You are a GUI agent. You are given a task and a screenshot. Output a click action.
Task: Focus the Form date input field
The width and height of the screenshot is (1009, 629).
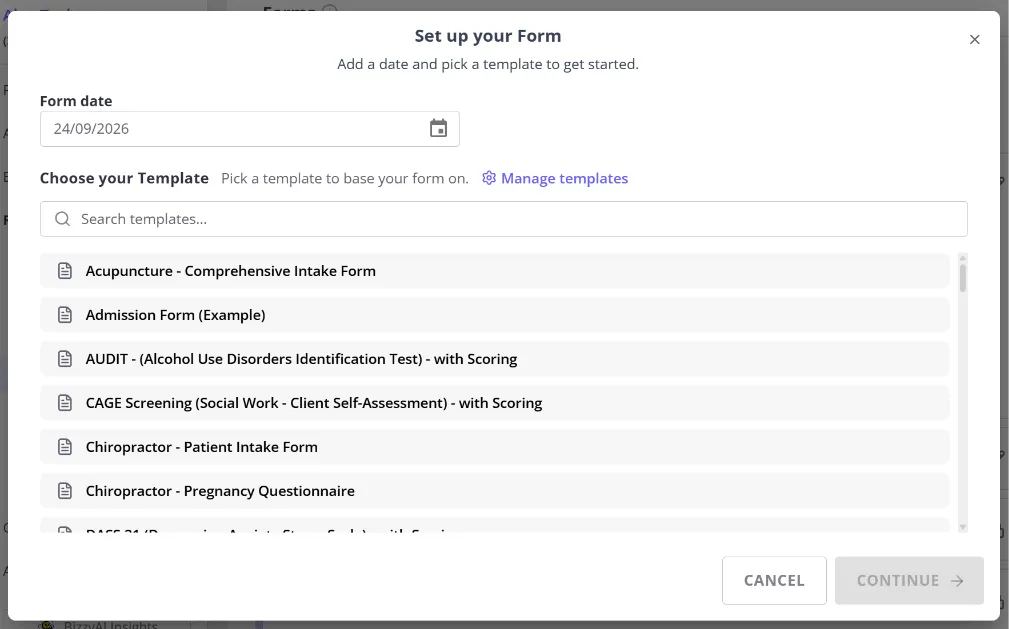pos(250,129)
